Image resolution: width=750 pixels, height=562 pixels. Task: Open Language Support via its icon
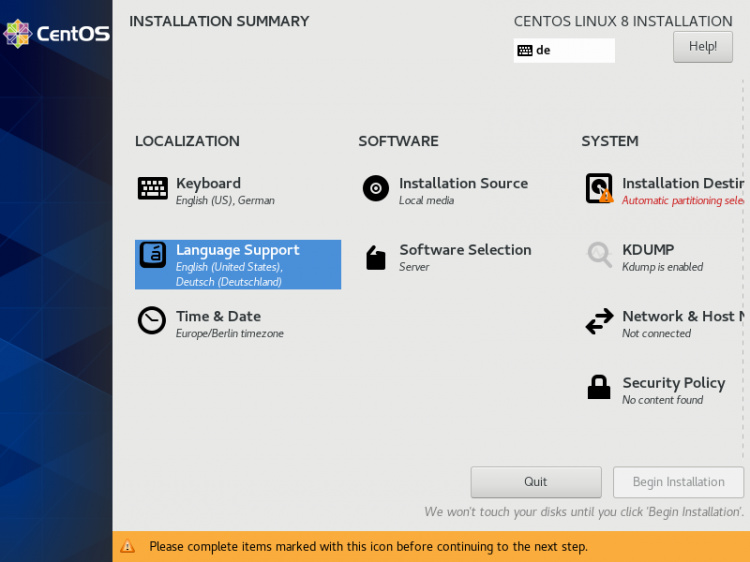tap(153, 255)
